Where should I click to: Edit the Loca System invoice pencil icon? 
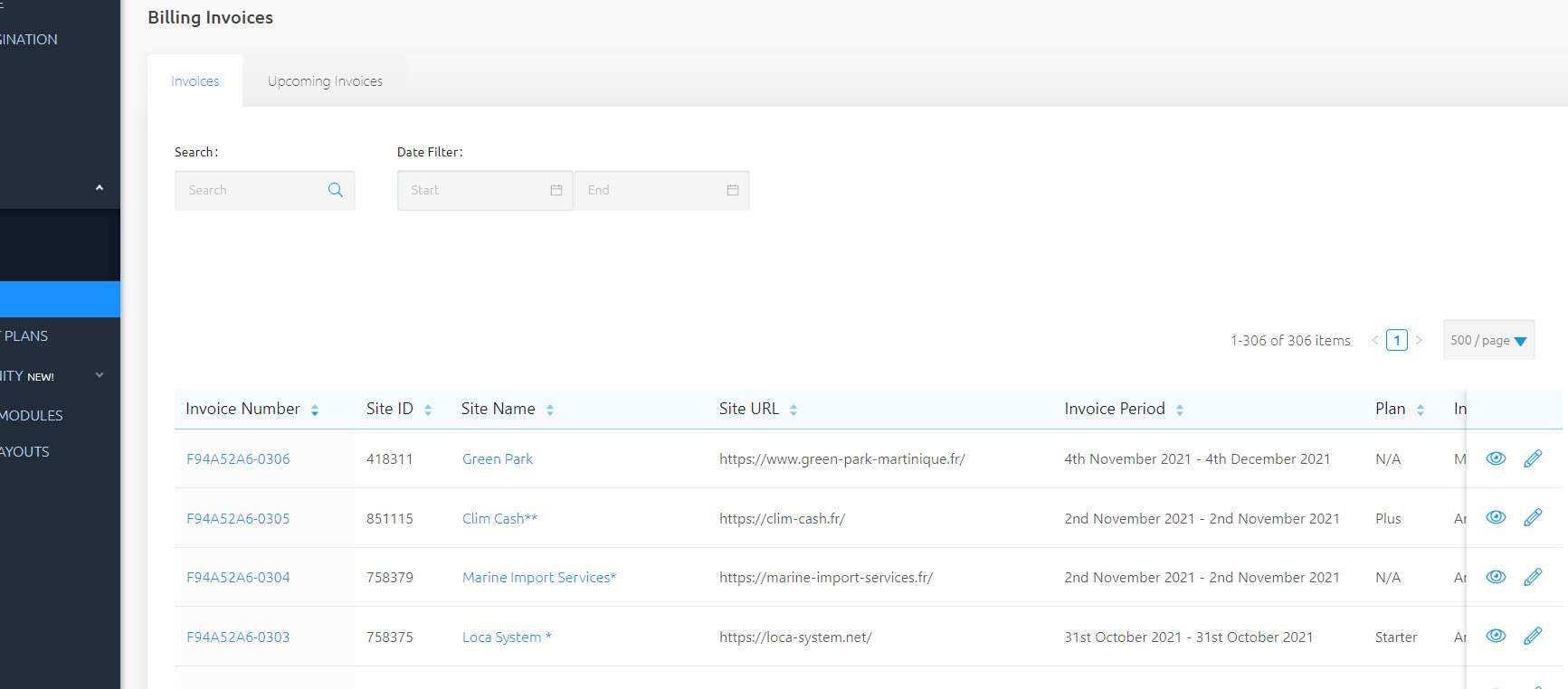click(1532, 636)
